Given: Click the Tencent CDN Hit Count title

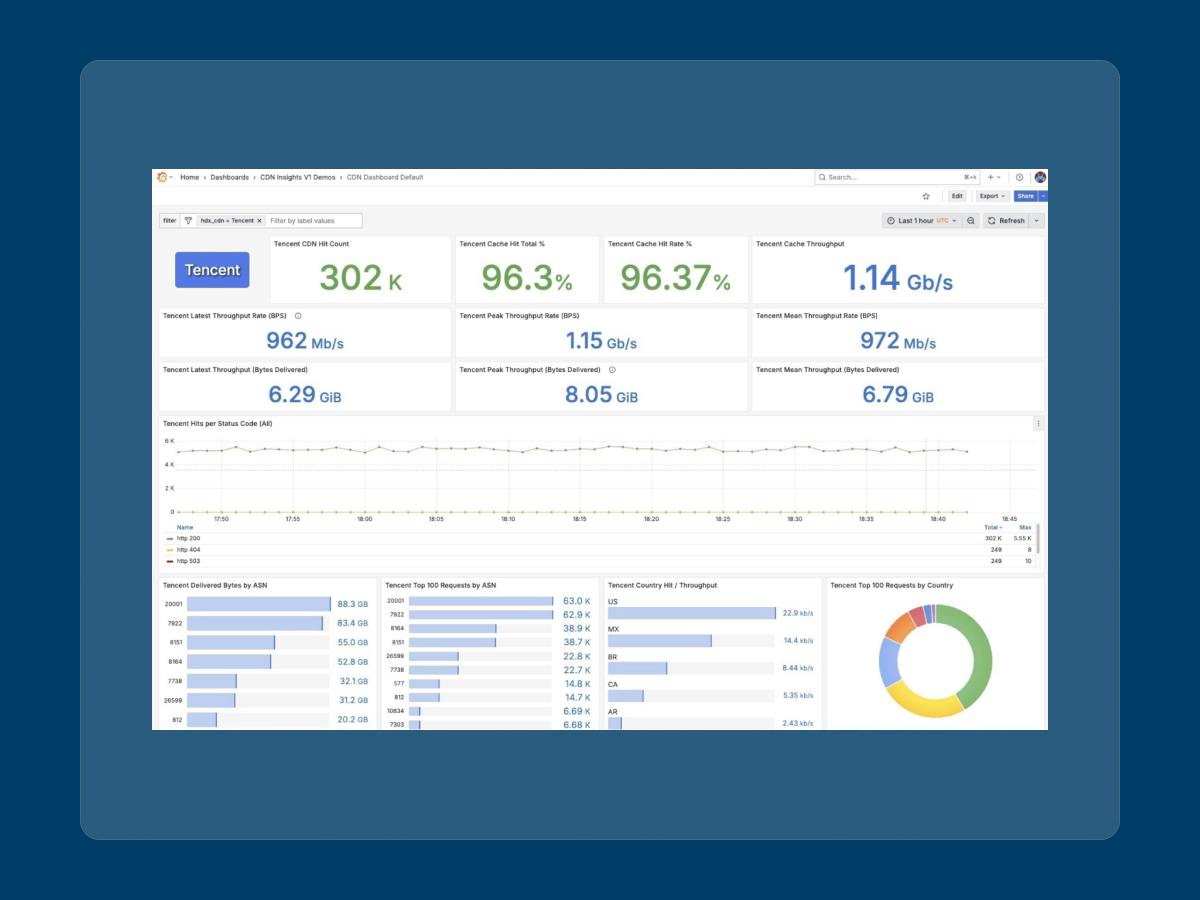Looking at the screenshot, I should point(312,243).
